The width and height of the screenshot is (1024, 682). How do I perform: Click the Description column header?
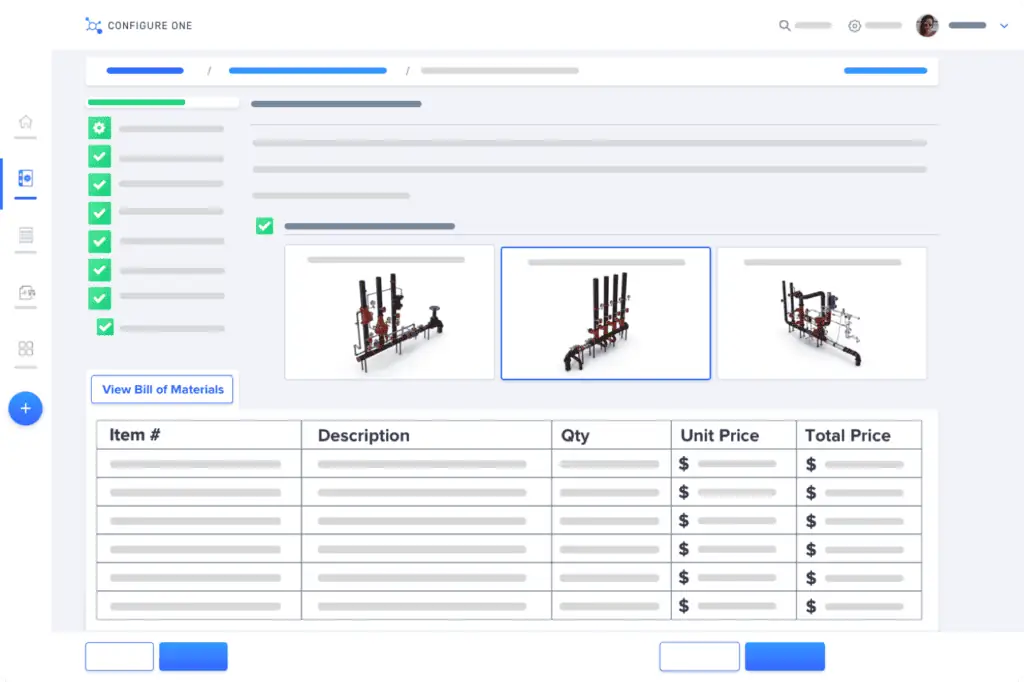426,435
